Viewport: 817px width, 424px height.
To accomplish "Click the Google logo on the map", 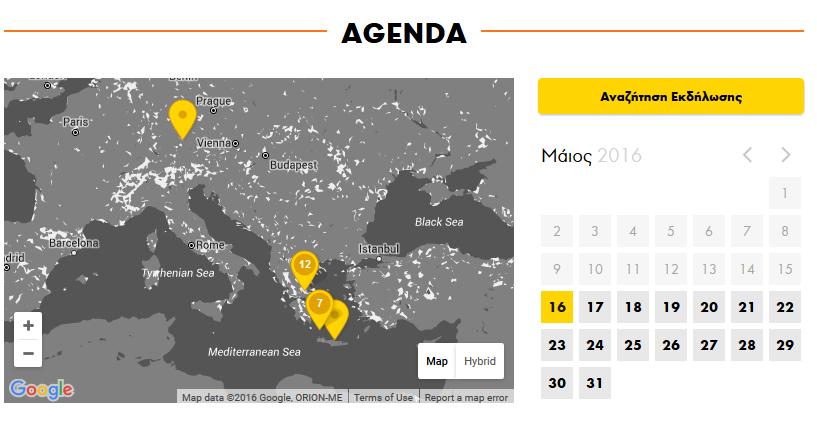I will (41, 389).
